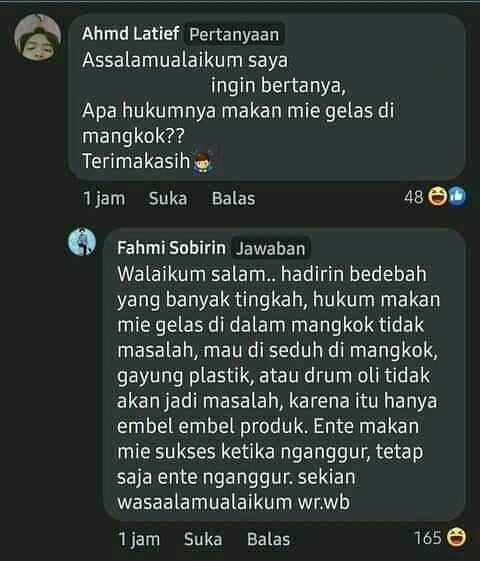Image resolution: width=480 pixels, height=561 pixels.
Task: Click Balas under Fahmi Sobirin's reply
Action: (268, 539)
